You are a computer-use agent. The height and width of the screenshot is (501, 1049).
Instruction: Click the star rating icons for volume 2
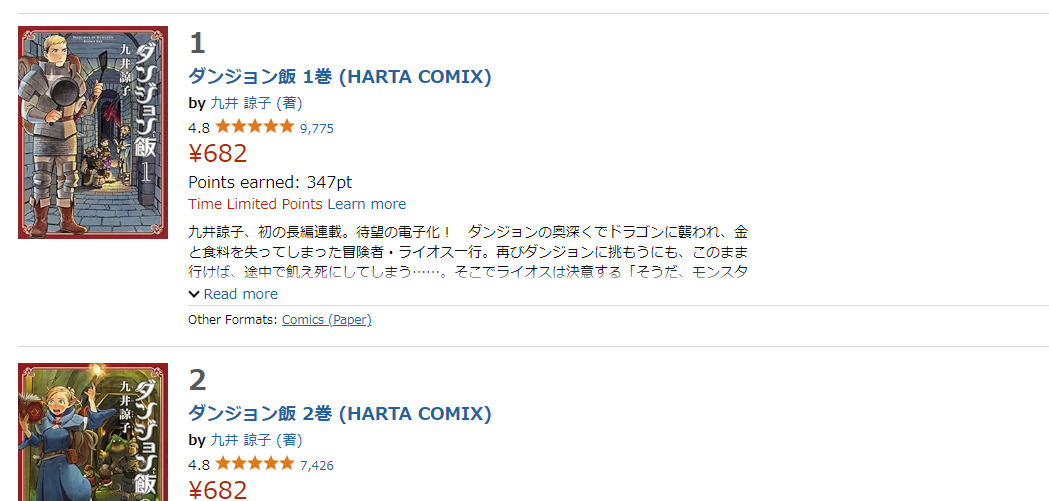tap(254, 464)
